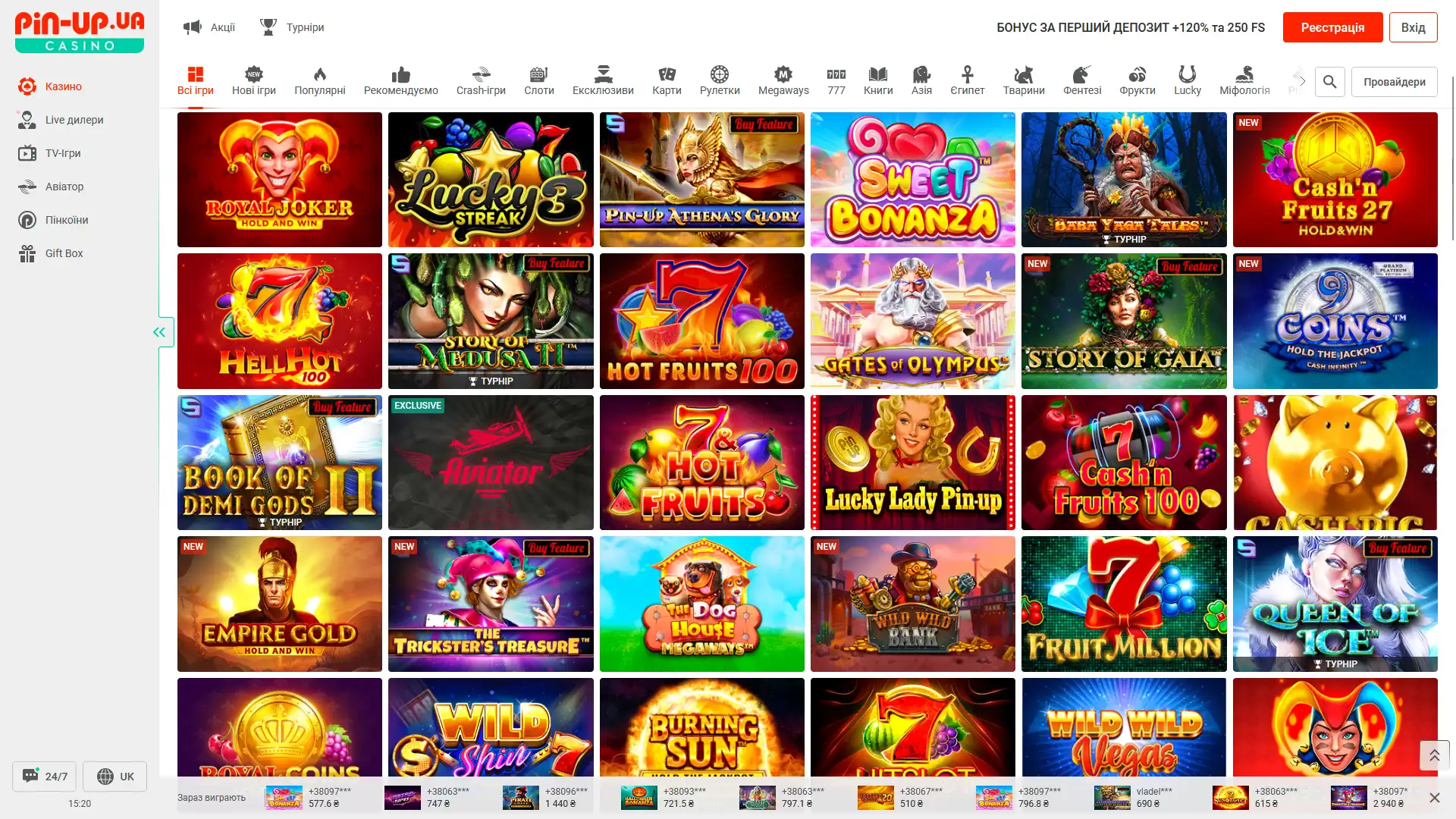This screenshot has height=819, width=1456.
Task: Launch the Sweet Bonanza game thumbnail
Action: 912,180
